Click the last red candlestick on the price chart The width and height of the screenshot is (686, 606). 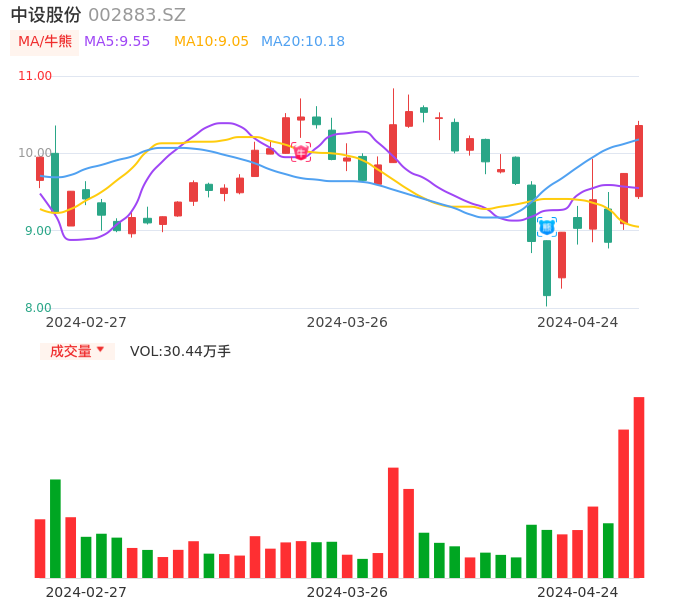tap(638, 160)
